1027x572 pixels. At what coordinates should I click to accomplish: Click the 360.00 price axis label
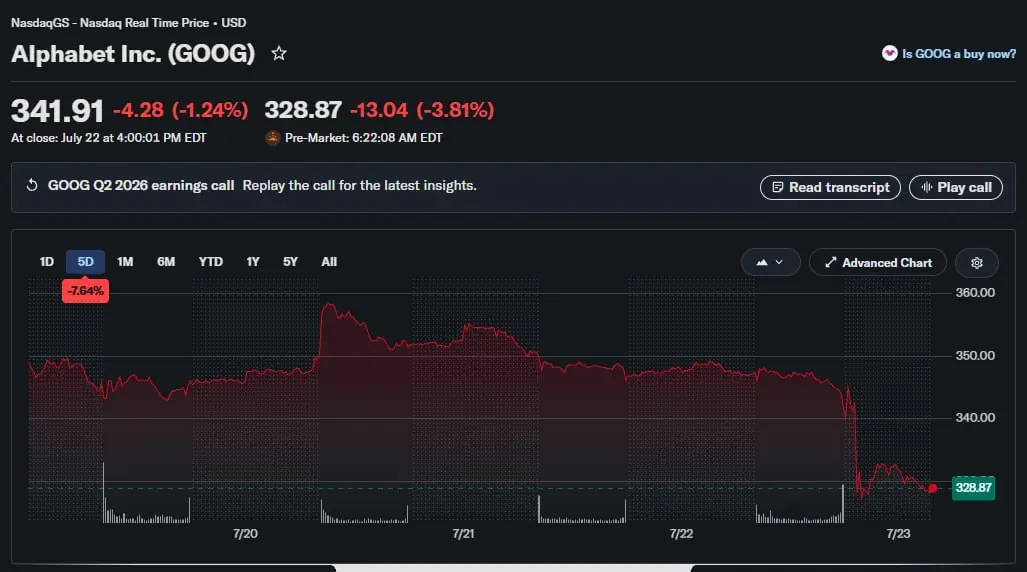point(975,293)
